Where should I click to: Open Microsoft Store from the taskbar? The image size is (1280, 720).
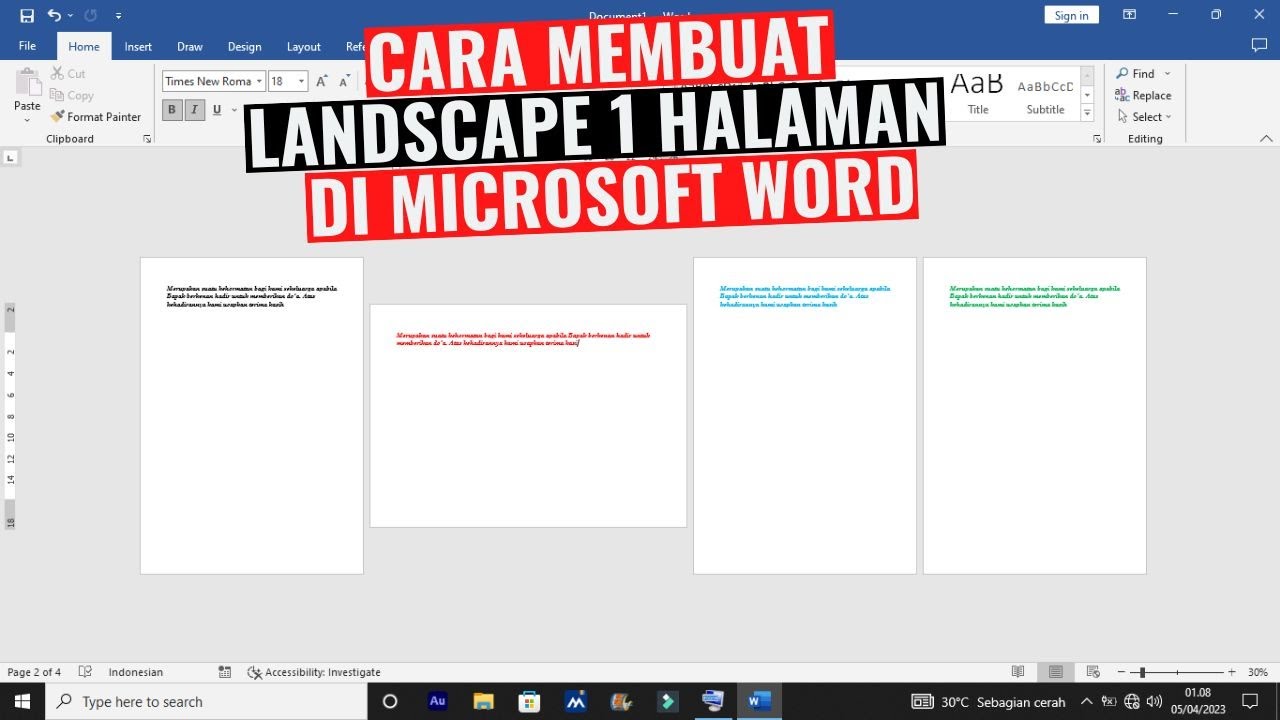click(529, 701)
